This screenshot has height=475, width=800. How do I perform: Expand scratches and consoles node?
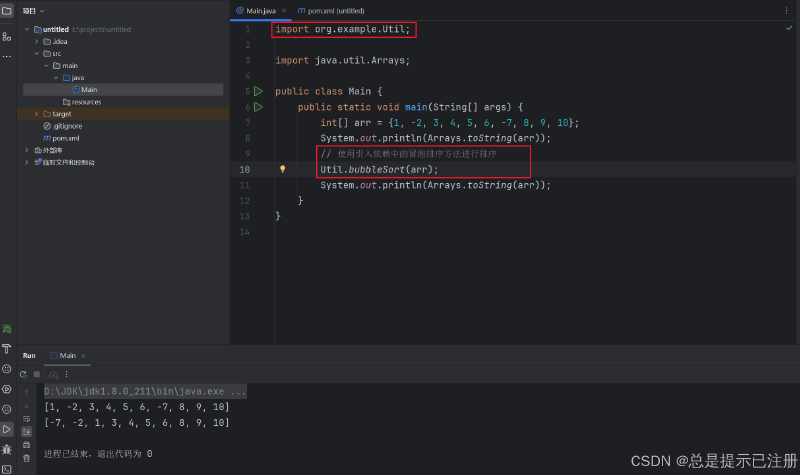(x=27, y=162)
